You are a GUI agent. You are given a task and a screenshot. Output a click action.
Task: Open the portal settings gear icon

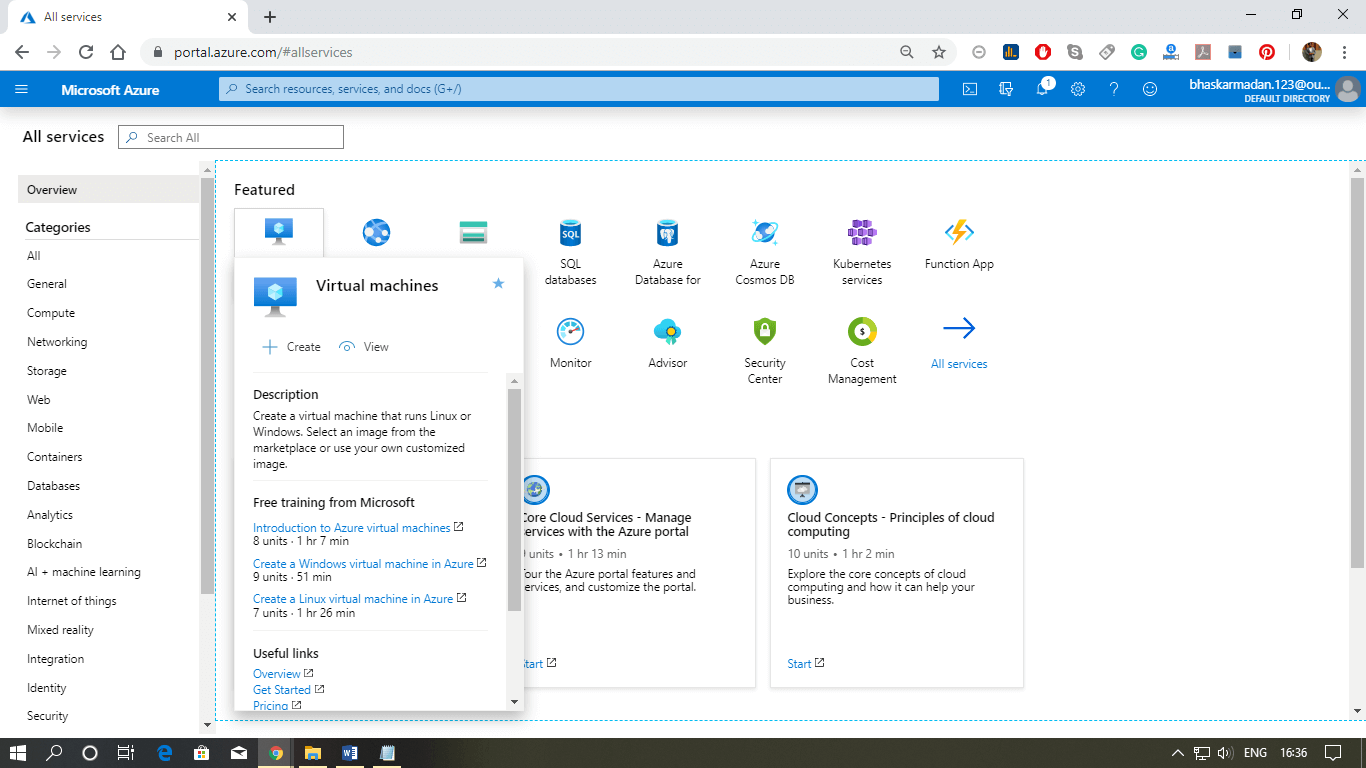coord(1078,89)
